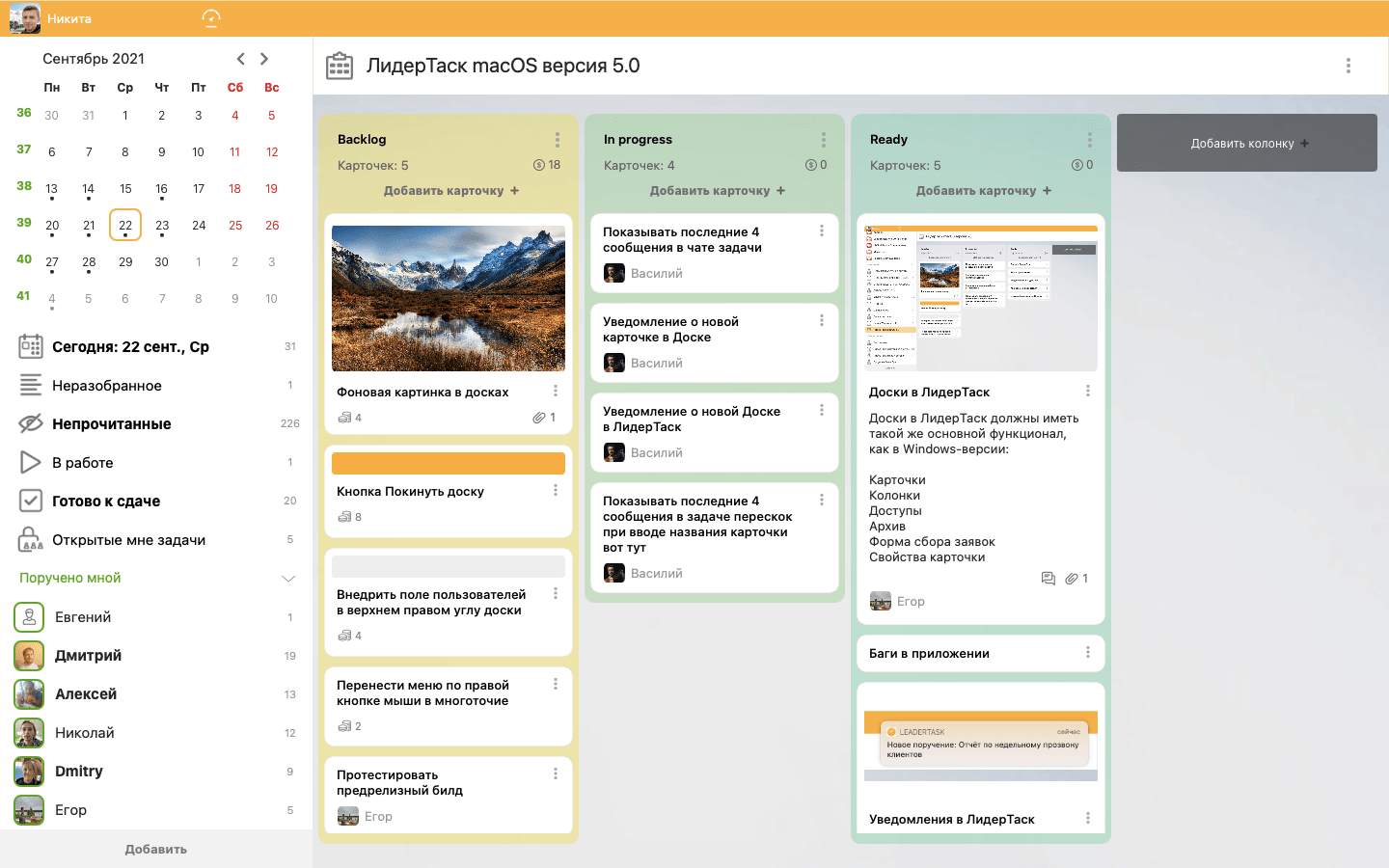Image resolution: width=1389 pixels, height=868 pixels.
Task: Click the calendar icon beside Сегодня
Action: (x=31, y=346)
